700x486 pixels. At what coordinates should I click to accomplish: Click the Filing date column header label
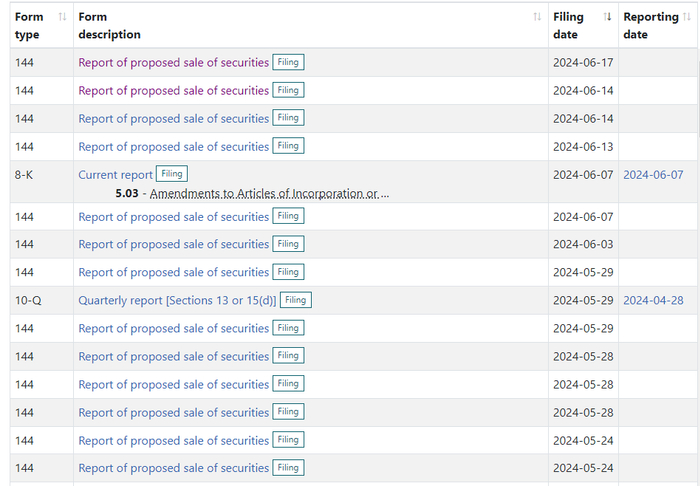(568, 25)
